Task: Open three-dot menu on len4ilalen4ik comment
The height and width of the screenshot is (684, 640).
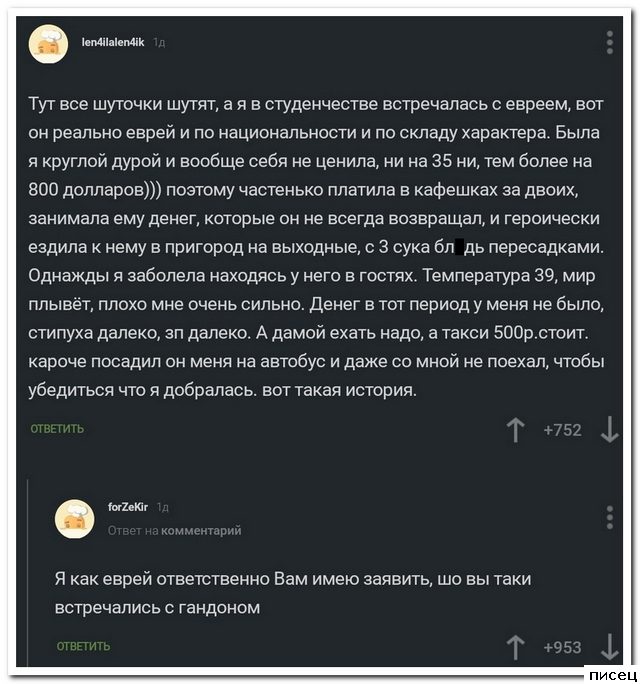Action: [609, 42]
